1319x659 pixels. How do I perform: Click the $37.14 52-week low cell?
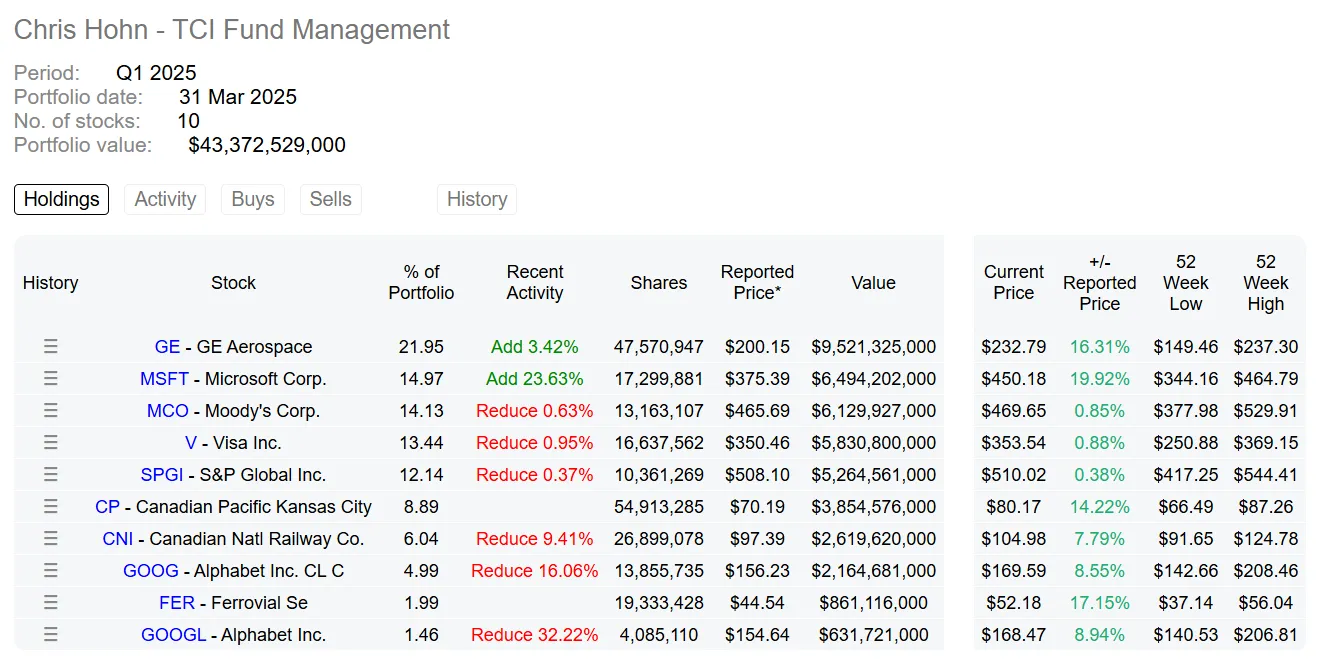point(1186,603)
